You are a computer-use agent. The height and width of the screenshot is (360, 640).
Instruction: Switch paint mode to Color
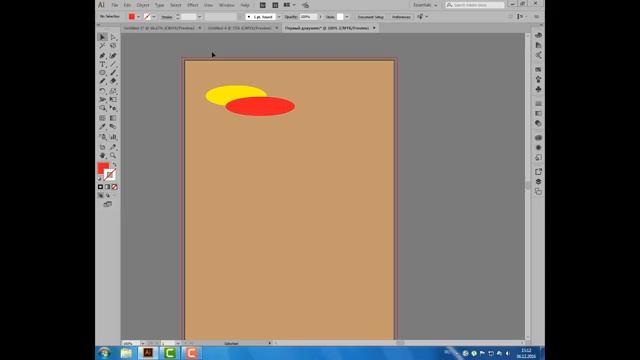[100, 187]
